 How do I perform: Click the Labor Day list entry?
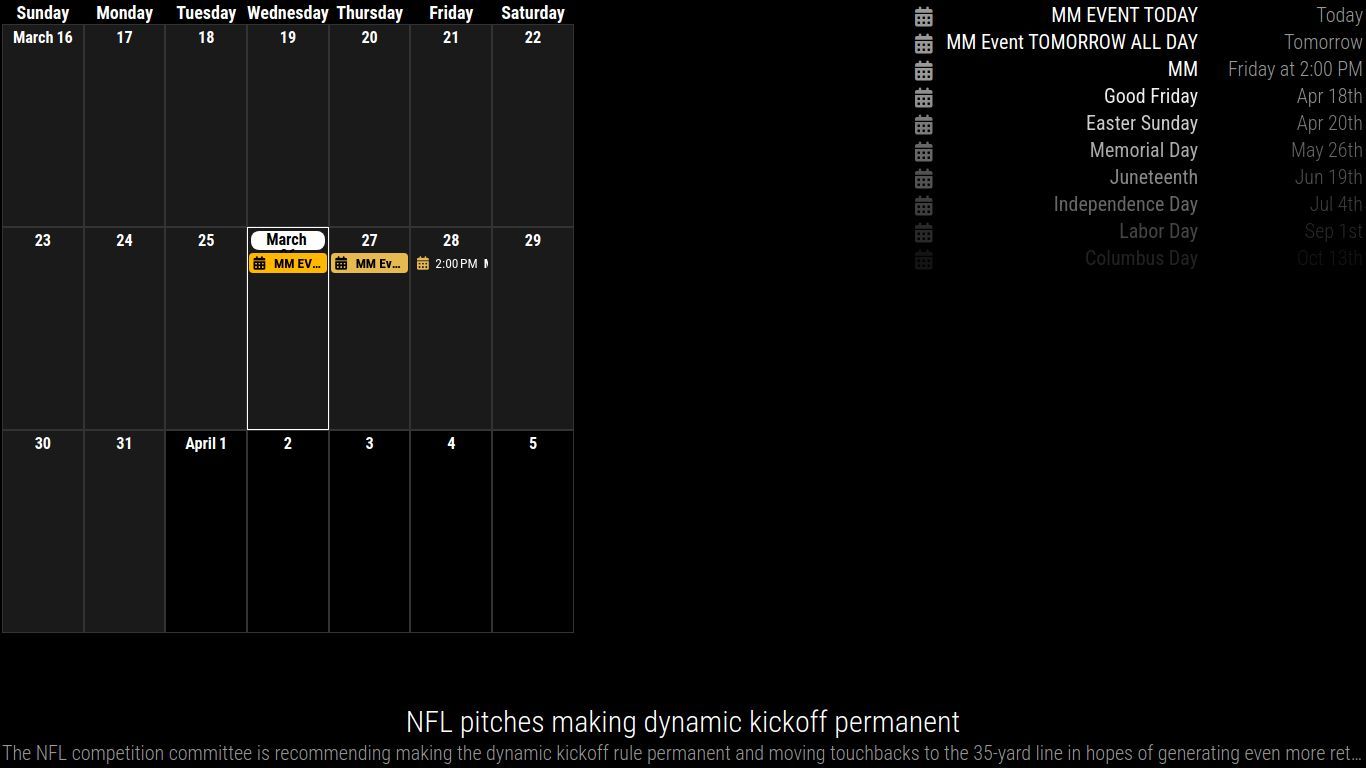(1157, 231)
